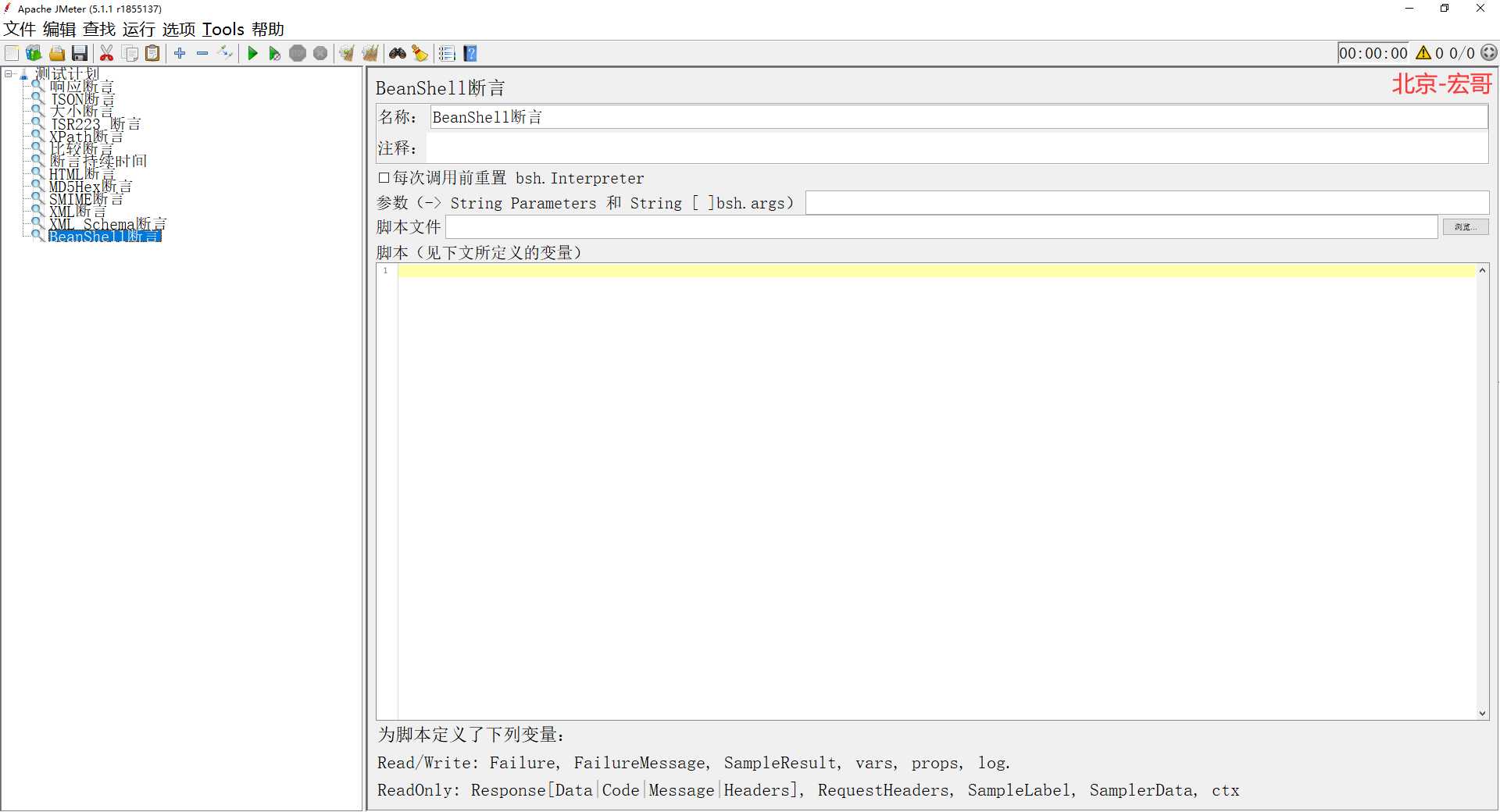
Task: Select 比较断言 in the tree
Action: pyautogui.click(x=81, y=149)
